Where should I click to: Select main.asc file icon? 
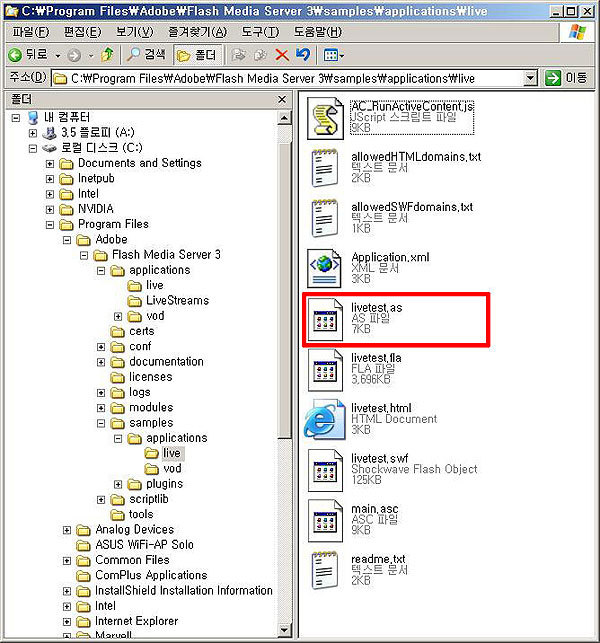(325, 520)
